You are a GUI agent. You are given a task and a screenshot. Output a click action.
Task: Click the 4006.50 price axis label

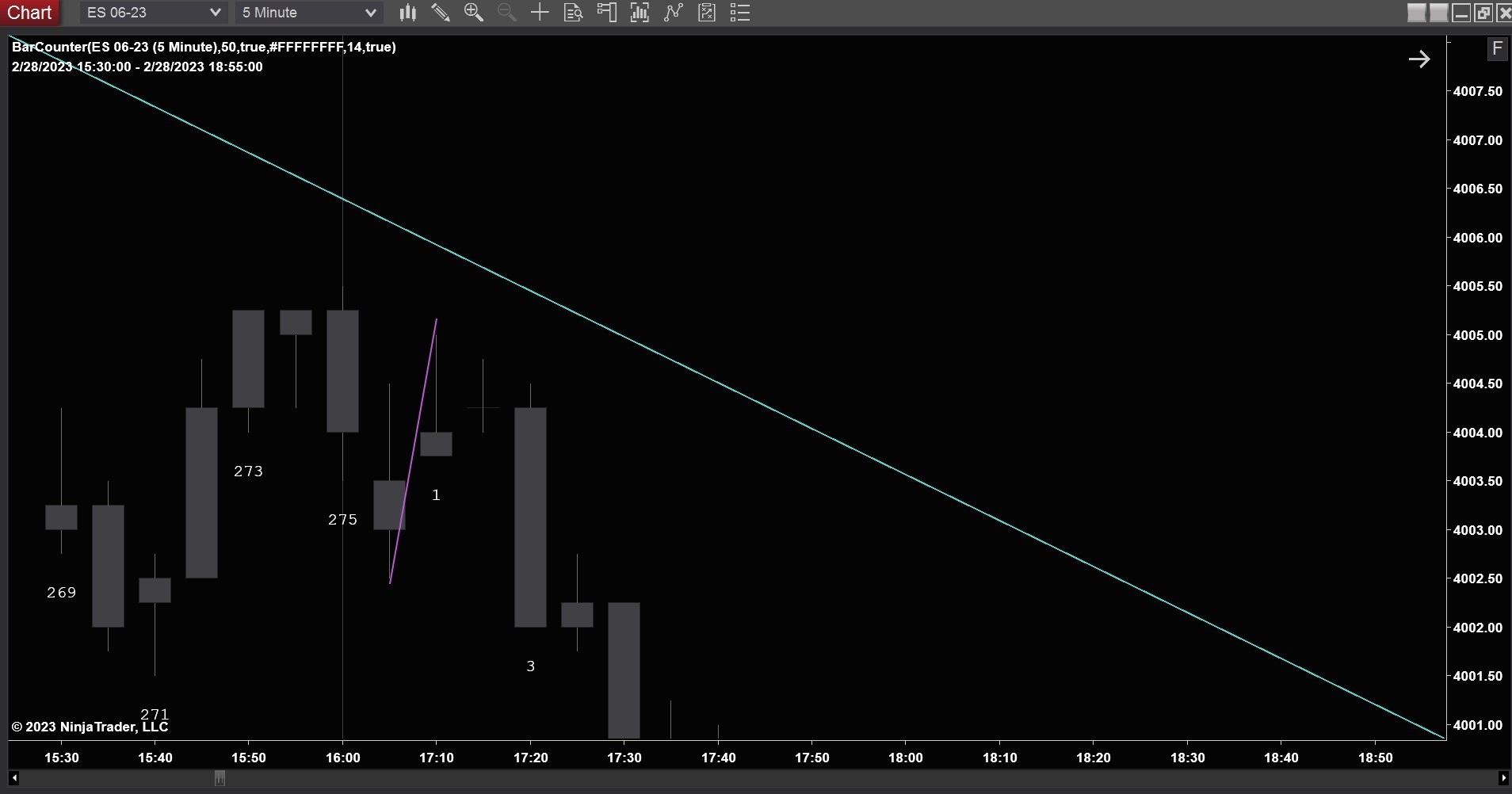(1477, 189)
